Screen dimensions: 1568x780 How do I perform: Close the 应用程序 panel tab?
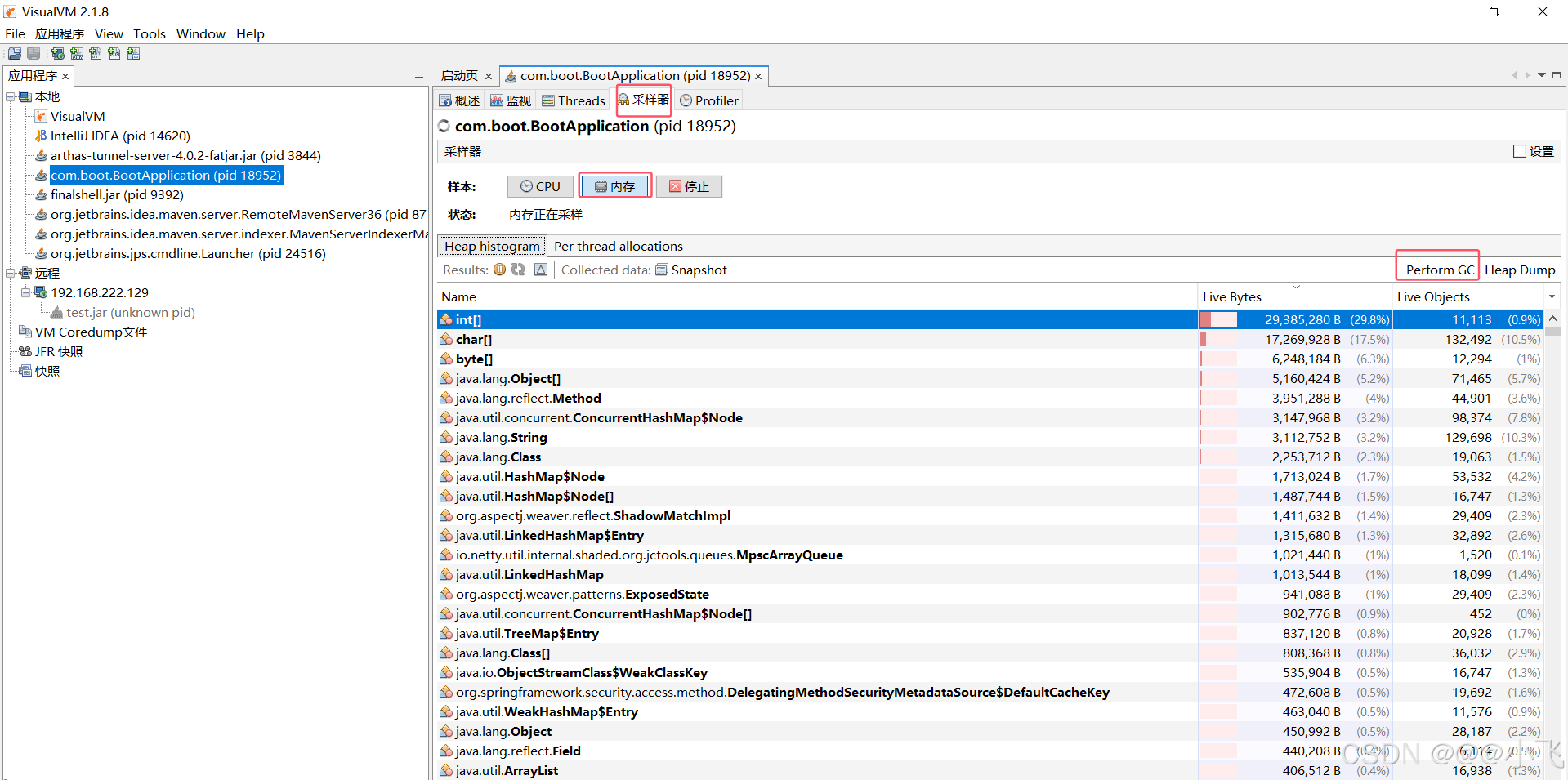[65, 76]
